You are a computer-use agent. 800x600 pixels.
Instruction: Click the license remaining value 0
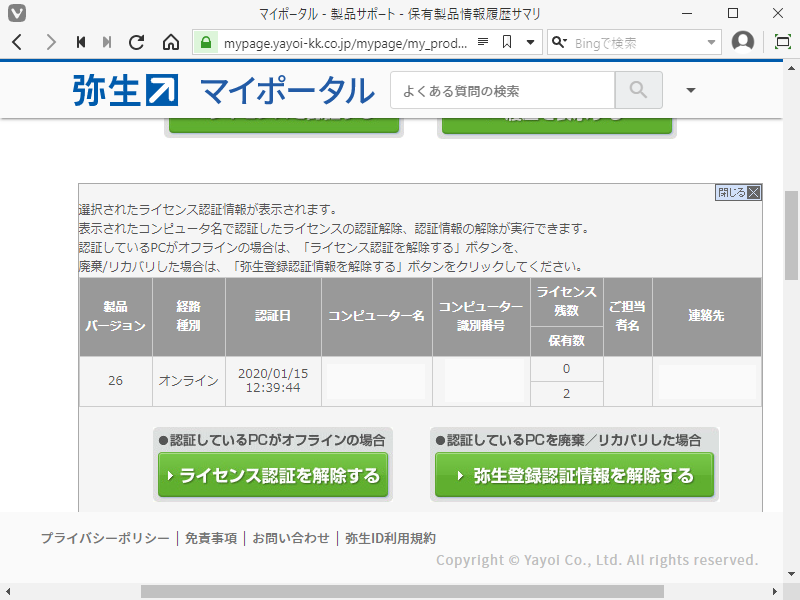566,369
